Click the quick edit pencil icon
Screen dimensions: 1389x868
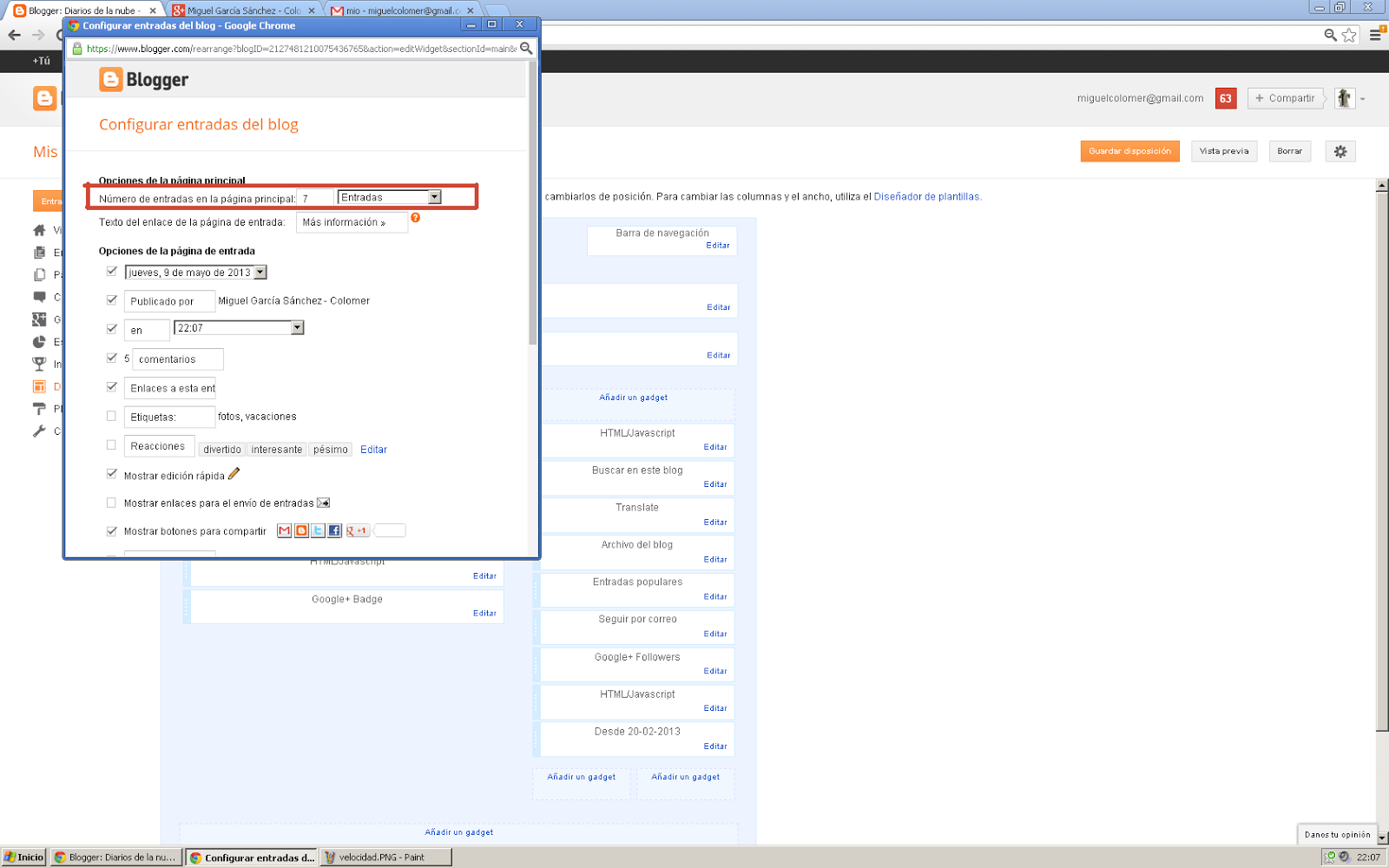click(234, 474)
